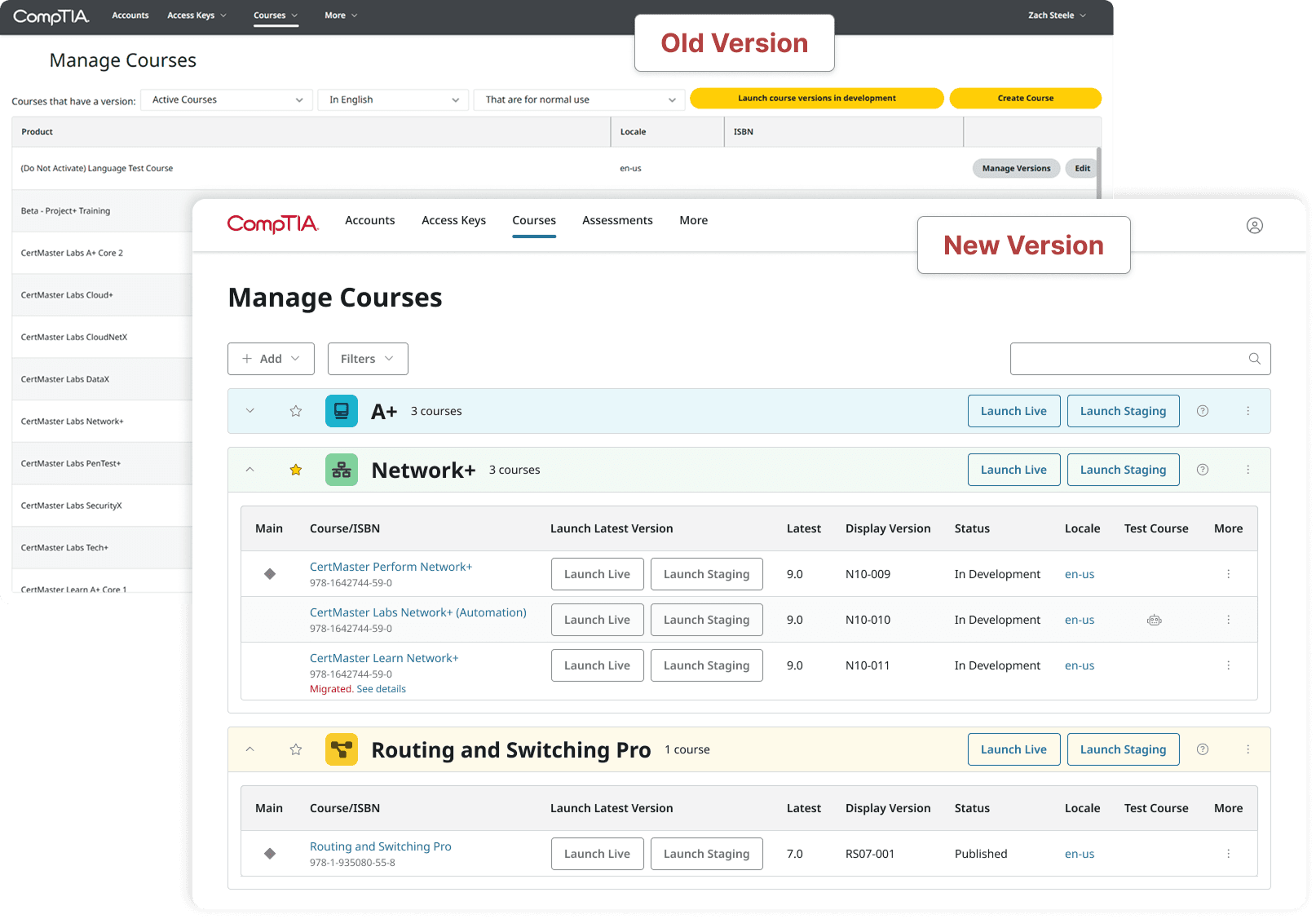Select Courses tab in new version nav
The image size is (1316, 919).
(534, 220)
